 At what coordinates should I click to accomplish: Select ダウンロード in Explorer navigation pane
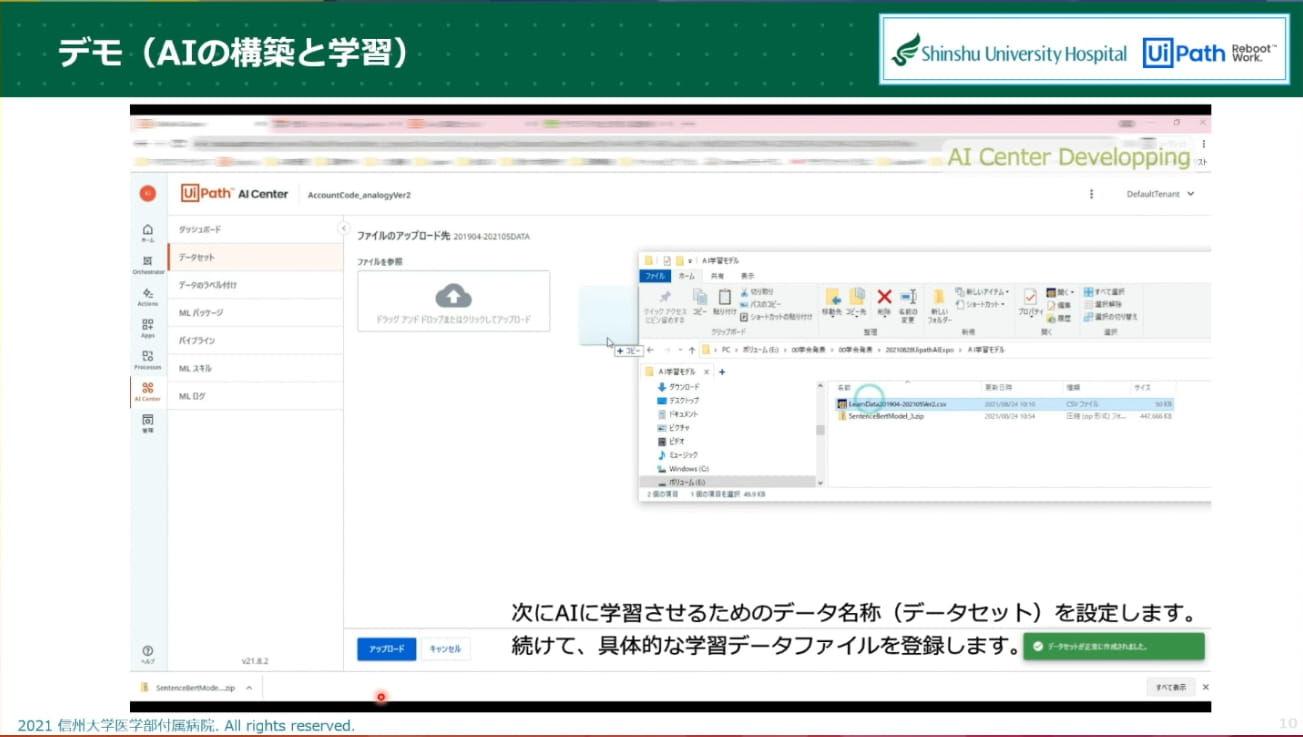pos(678,387)
